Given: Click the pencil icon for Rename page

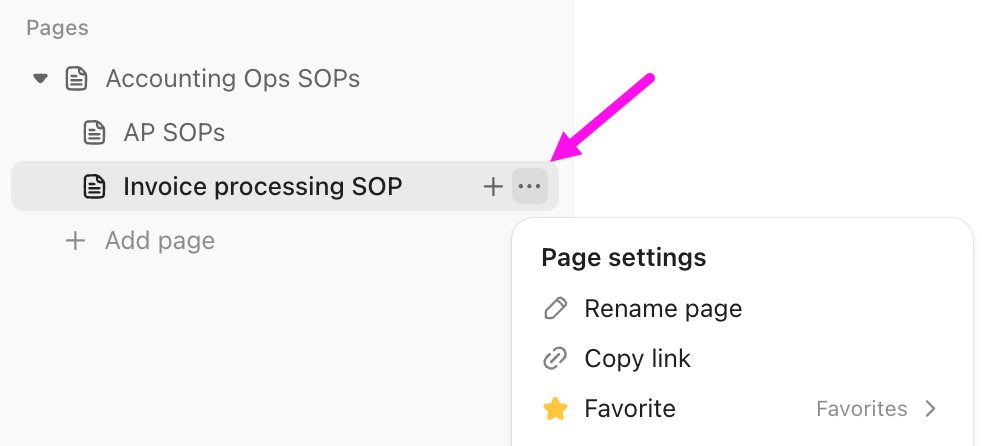Looking at the screenshot, I should pyautogui.click(x=555, y=308).
